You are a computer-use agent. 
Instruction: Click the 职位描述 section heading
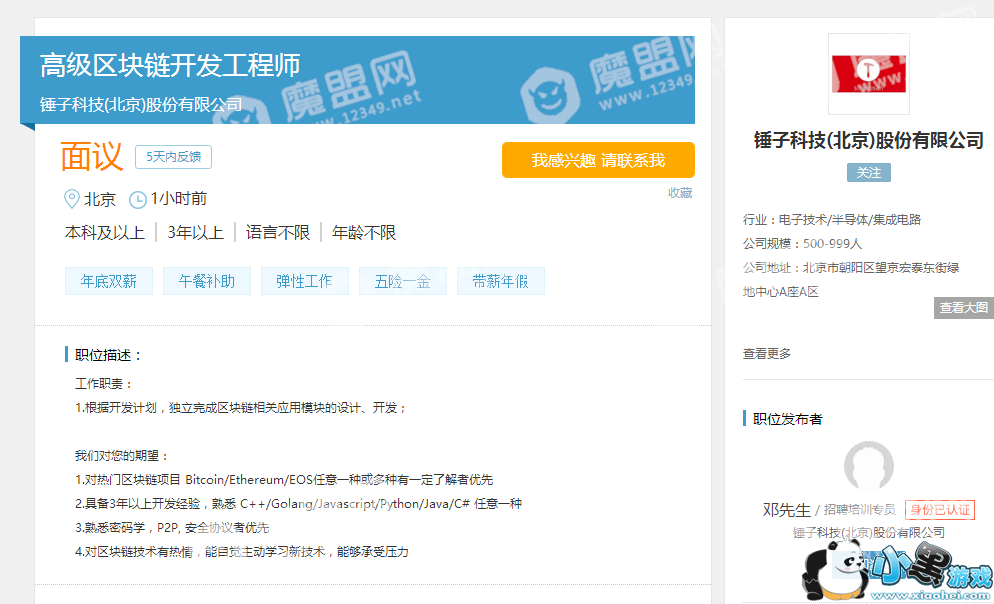tap(108, 355)
